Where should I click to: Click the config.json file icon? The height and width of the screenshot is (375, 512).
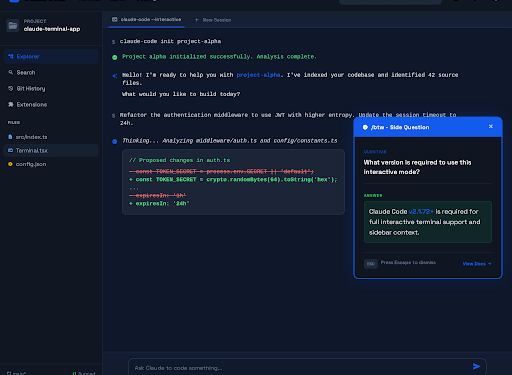pyautogui.click(x=10, y=164)
